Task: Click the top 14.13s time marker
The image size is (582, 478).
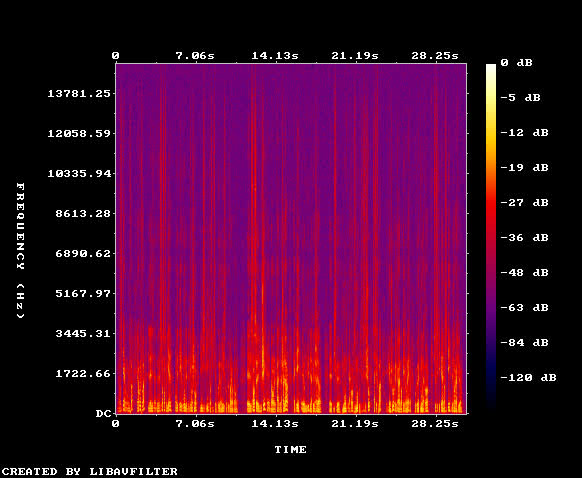Action: [x=275, y=56]
